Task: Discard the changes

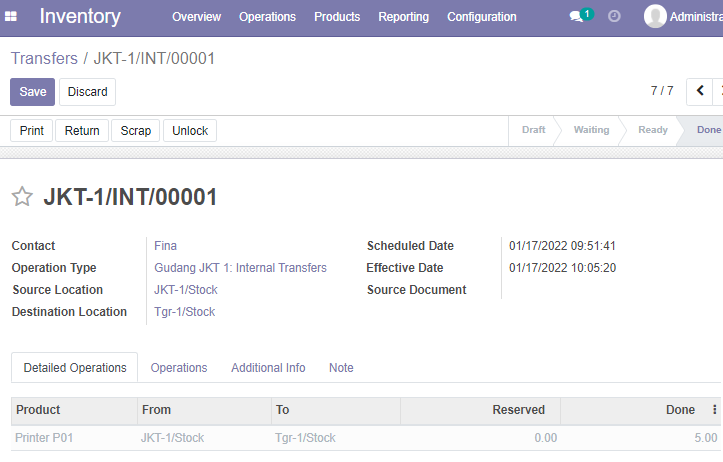Action: [x=88, y=92]
